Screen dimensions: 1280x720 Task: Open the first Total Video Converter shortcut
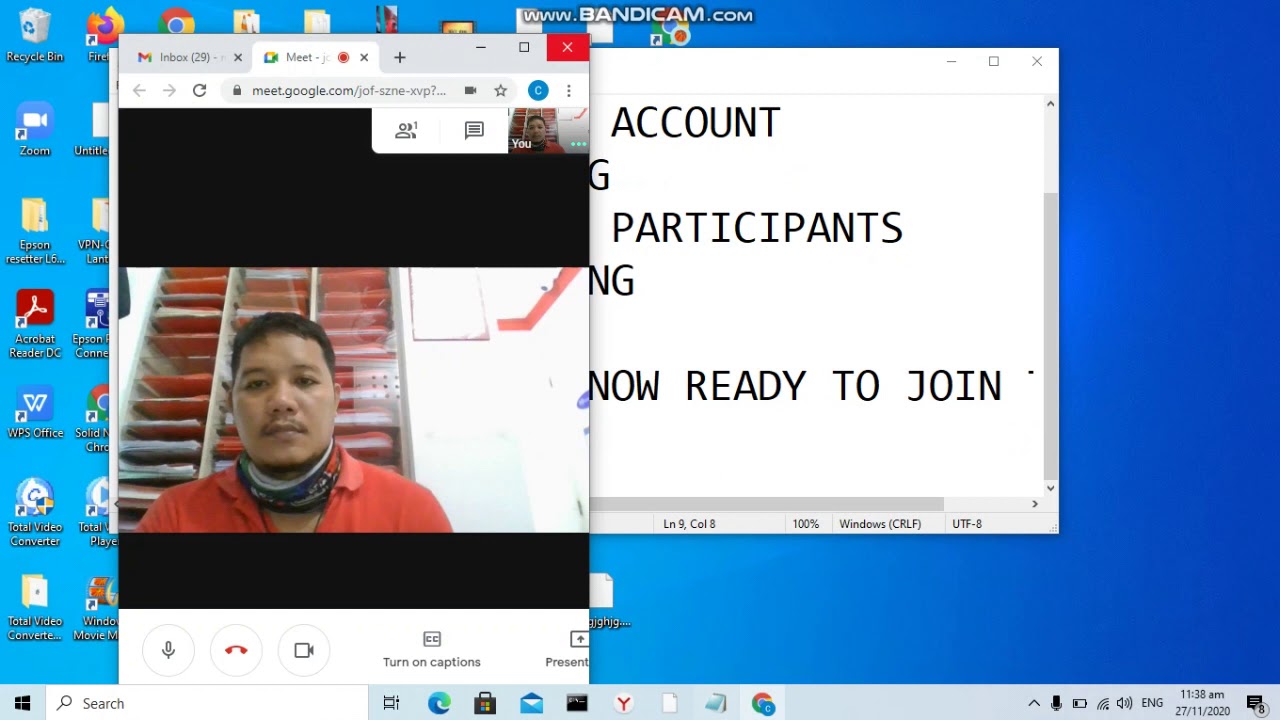pyautogui.click(x=35, y=513)
